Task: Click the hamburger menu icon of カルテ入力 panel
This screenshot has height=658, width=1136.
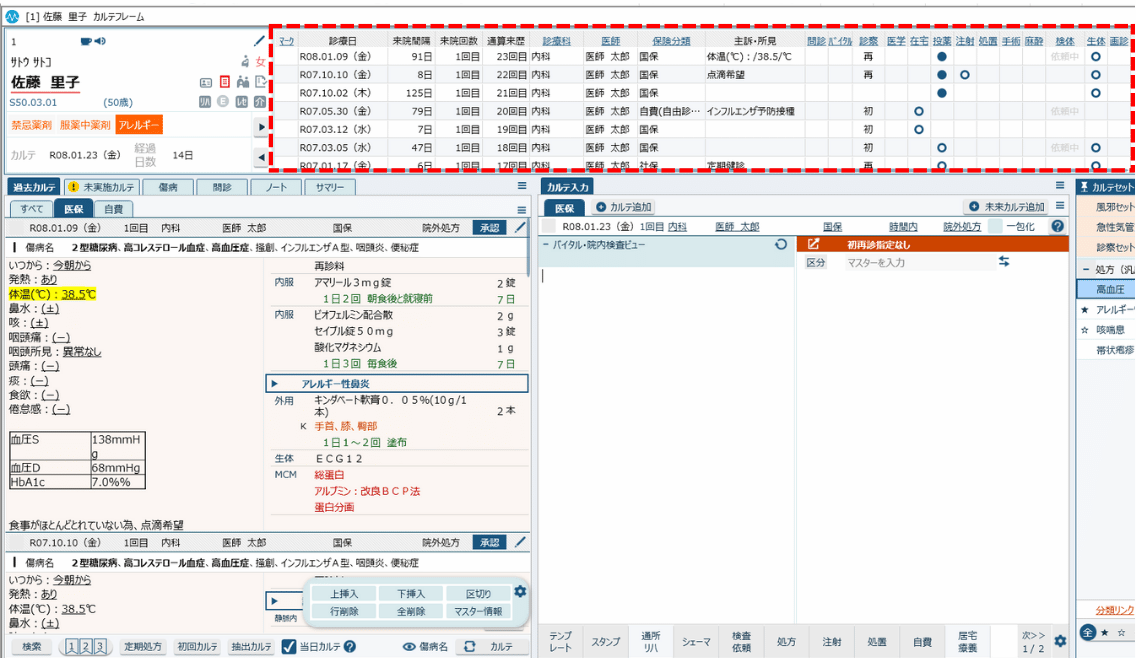Action: [1060, 186]
